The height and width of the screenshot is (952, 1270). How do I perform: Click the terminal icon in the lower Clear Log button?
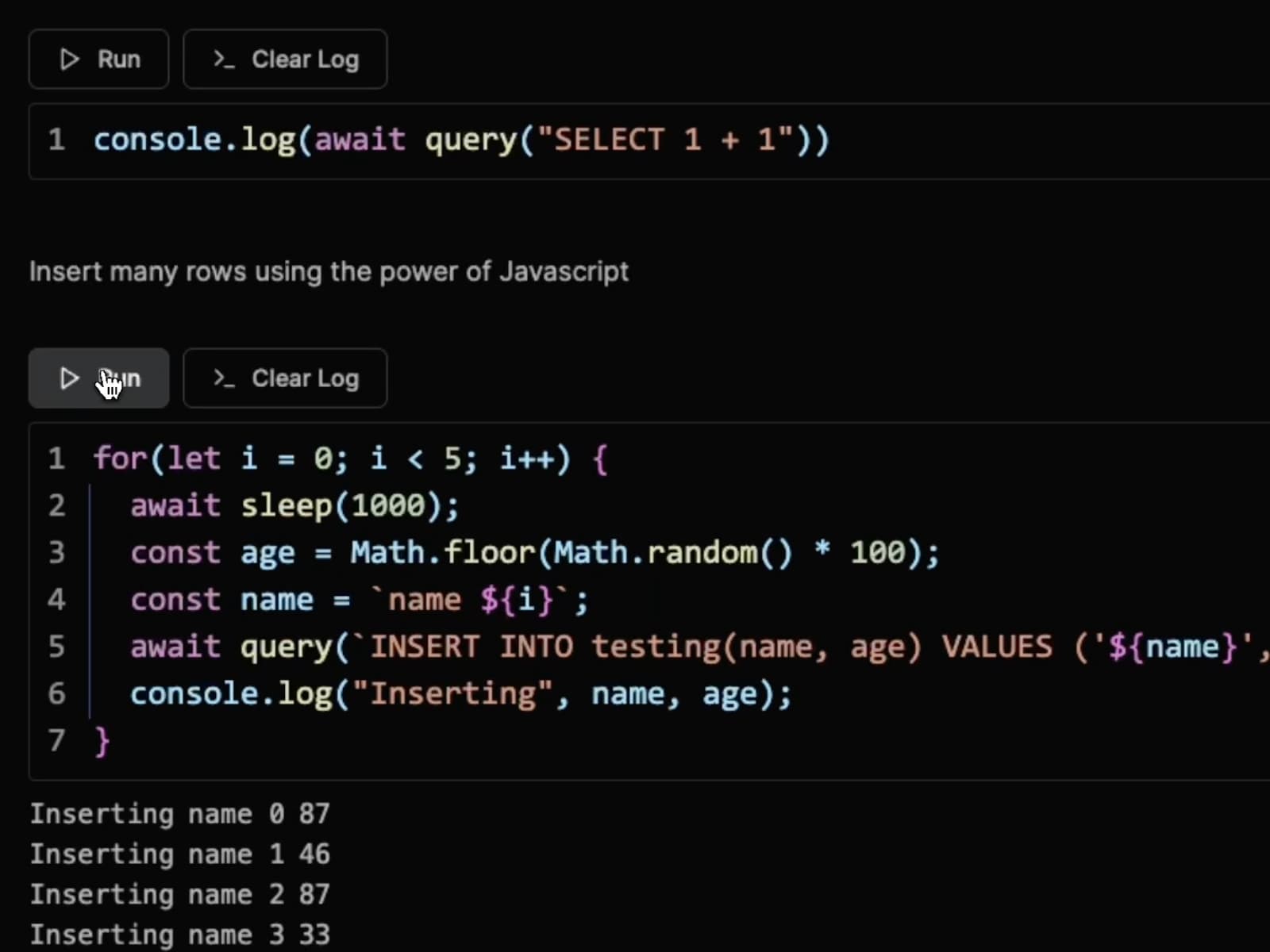pos(223,378)
